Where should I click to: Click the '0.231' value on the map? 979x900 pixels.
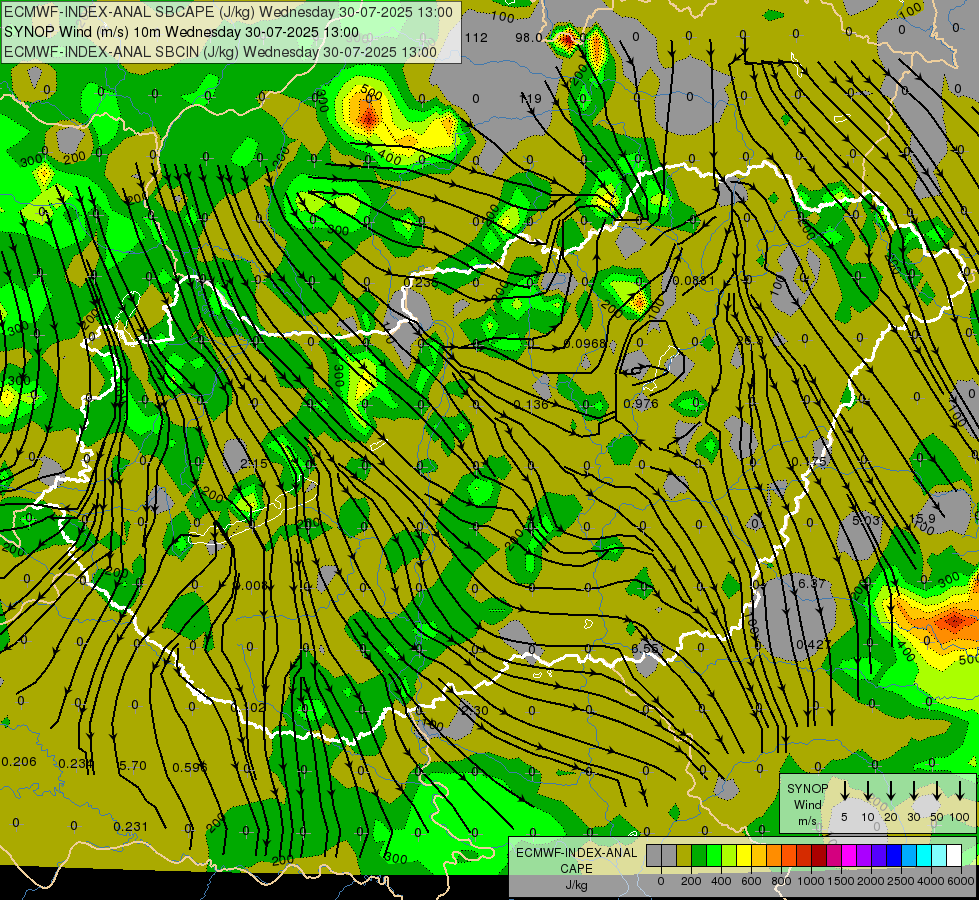click(131, 827)
